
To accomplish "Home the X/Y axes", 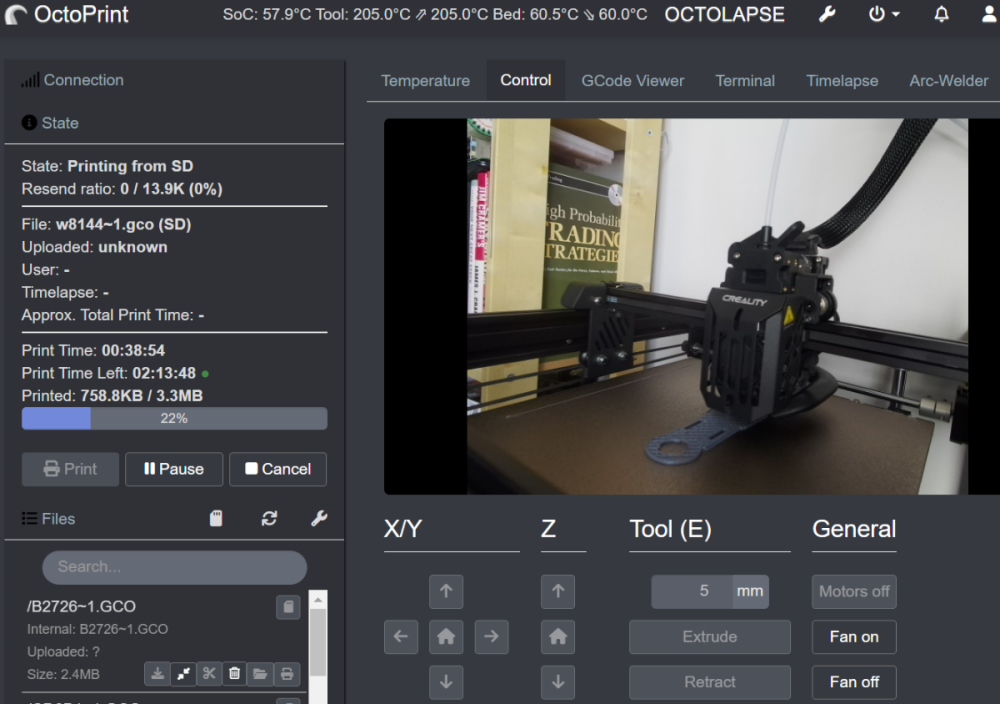I will (x=446, y=637).
